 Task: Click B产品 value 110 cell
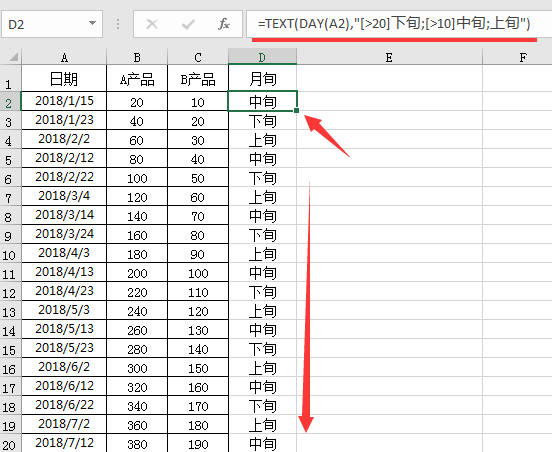click(198, 291)
